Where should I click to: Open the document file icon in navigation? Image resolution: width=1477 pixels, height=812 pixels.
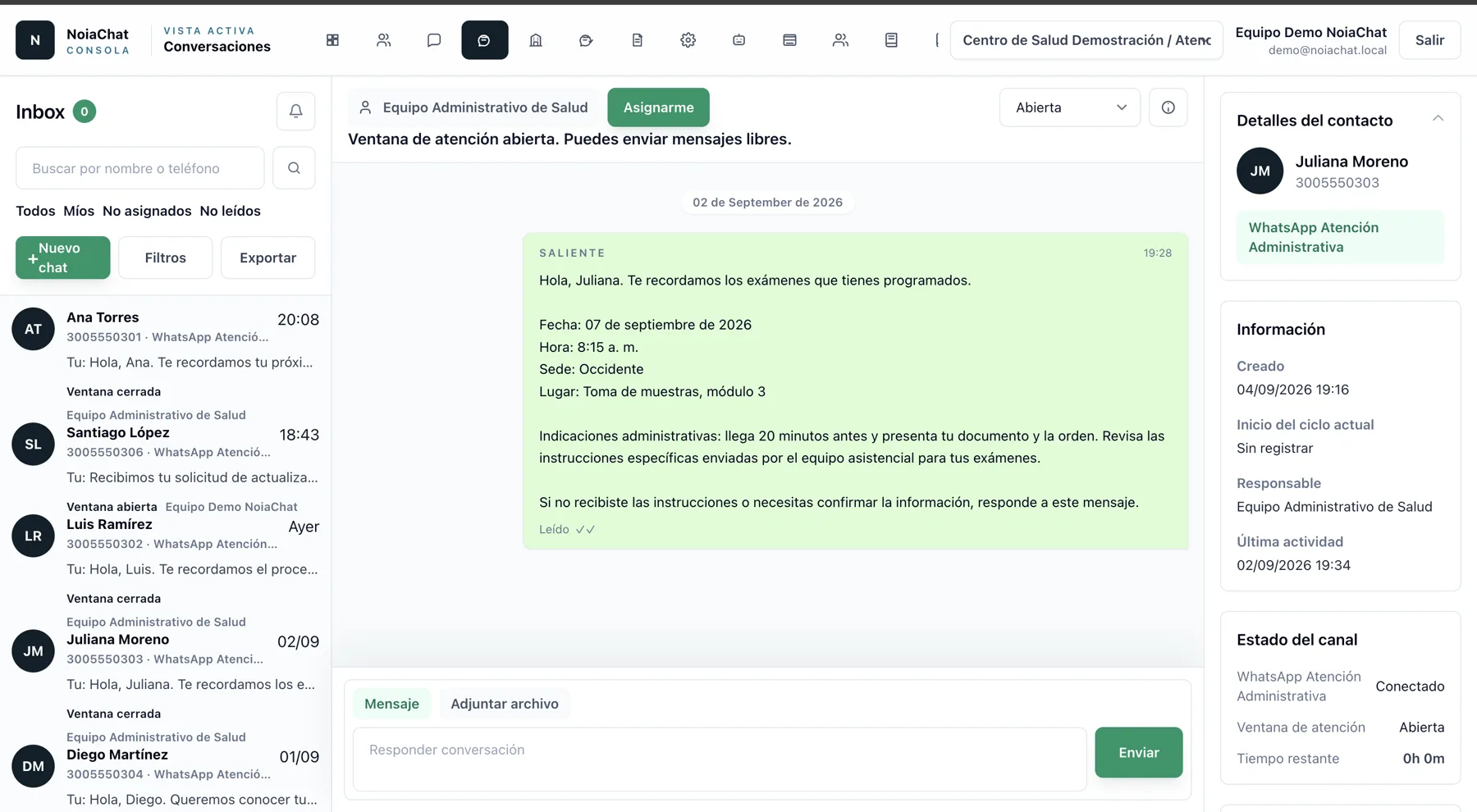pyautogui.click(x=637, y=40)
